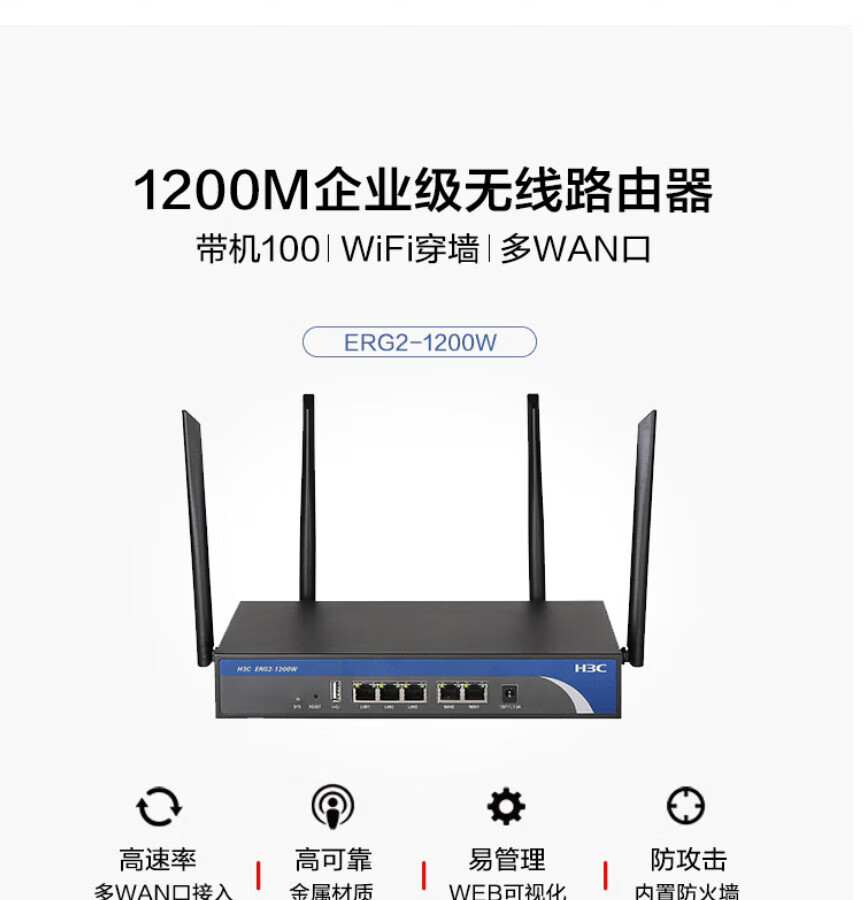Viewport: 867px width, 900px height.
Task: Click the refresh arrows high-speed icon
Action: pyautogui.click(x=159, y=806)
